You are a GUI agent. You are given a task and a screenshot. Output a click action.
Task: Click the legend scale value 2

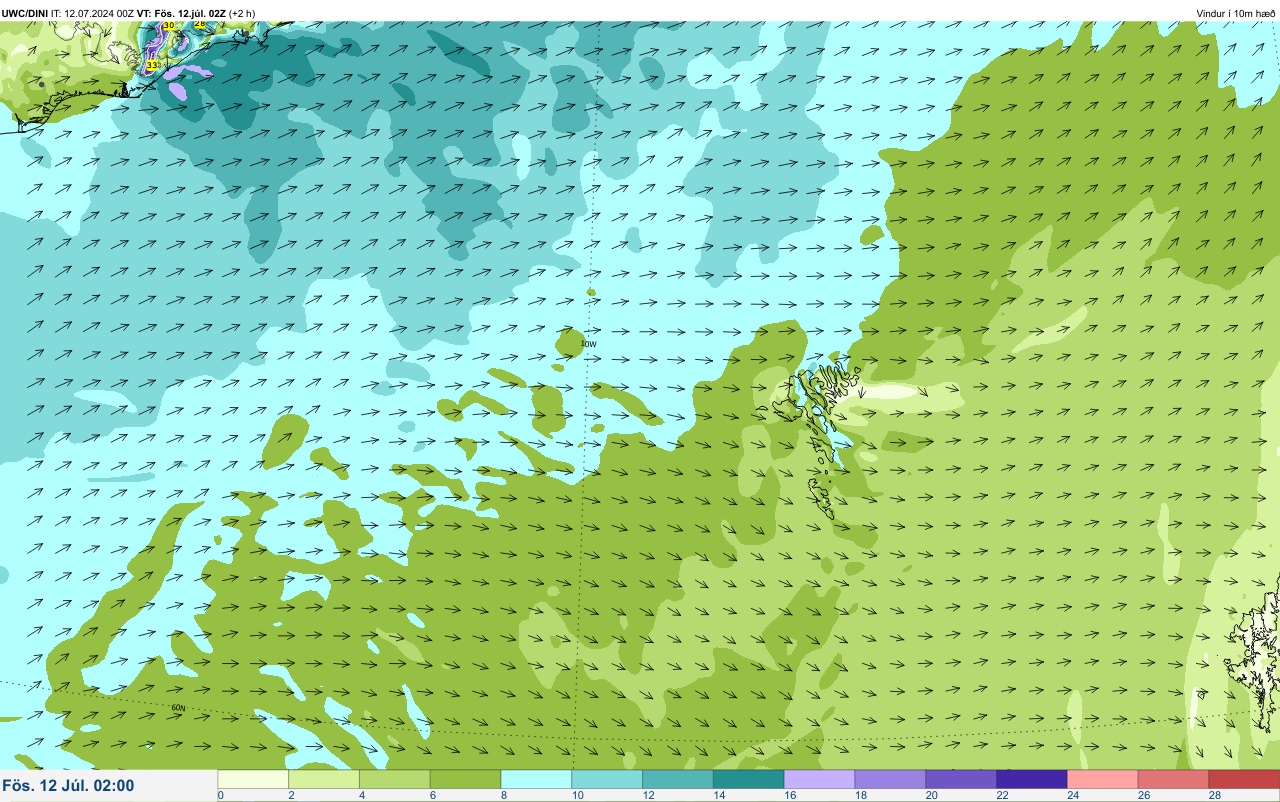291,796
